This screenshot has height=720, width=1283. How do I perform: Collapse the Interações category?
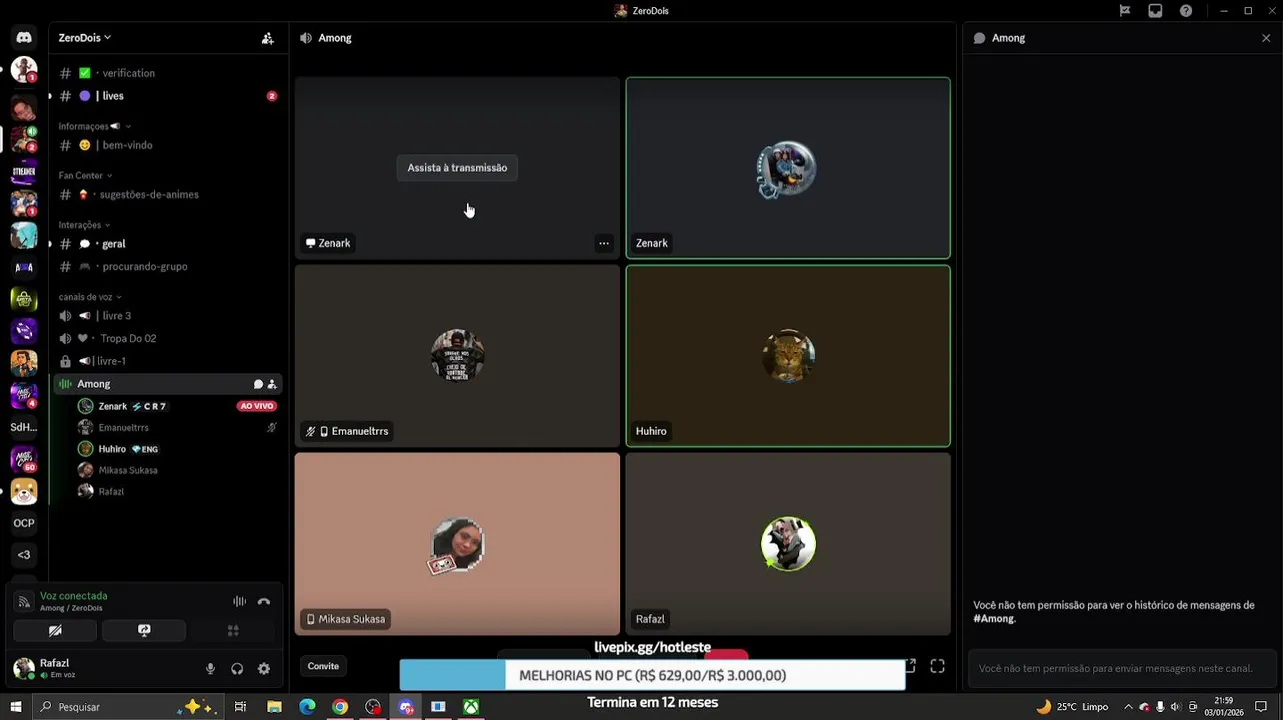pos(84,225)
